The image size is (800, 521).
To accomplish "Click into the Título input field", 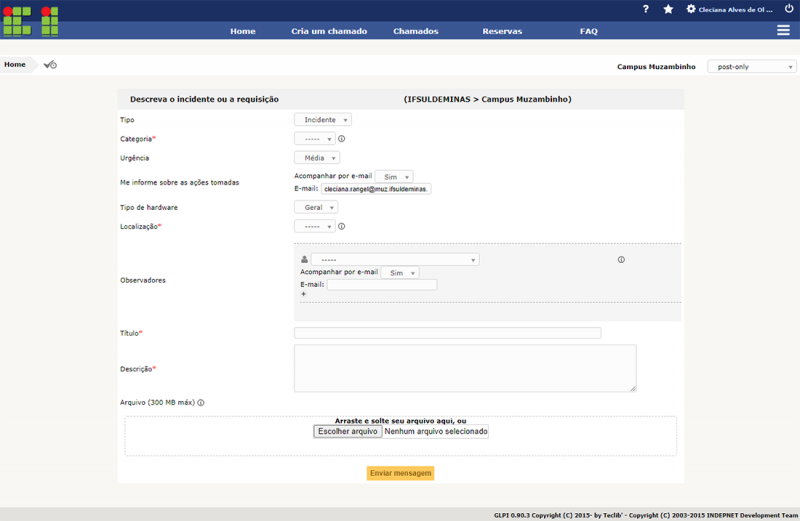I will [x=447, y=333].
